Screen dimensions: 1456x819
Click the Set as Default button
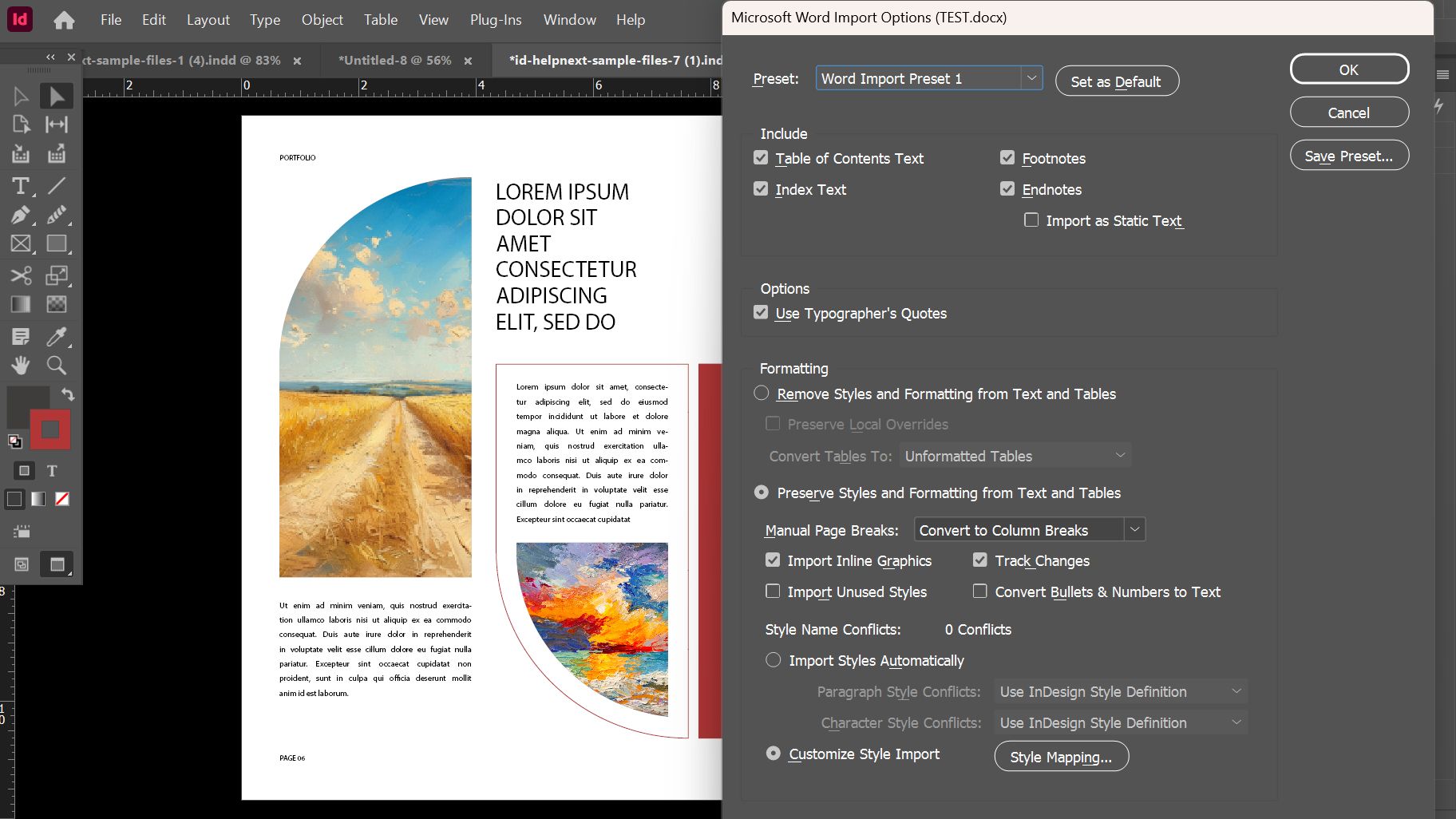(1117, 81)
